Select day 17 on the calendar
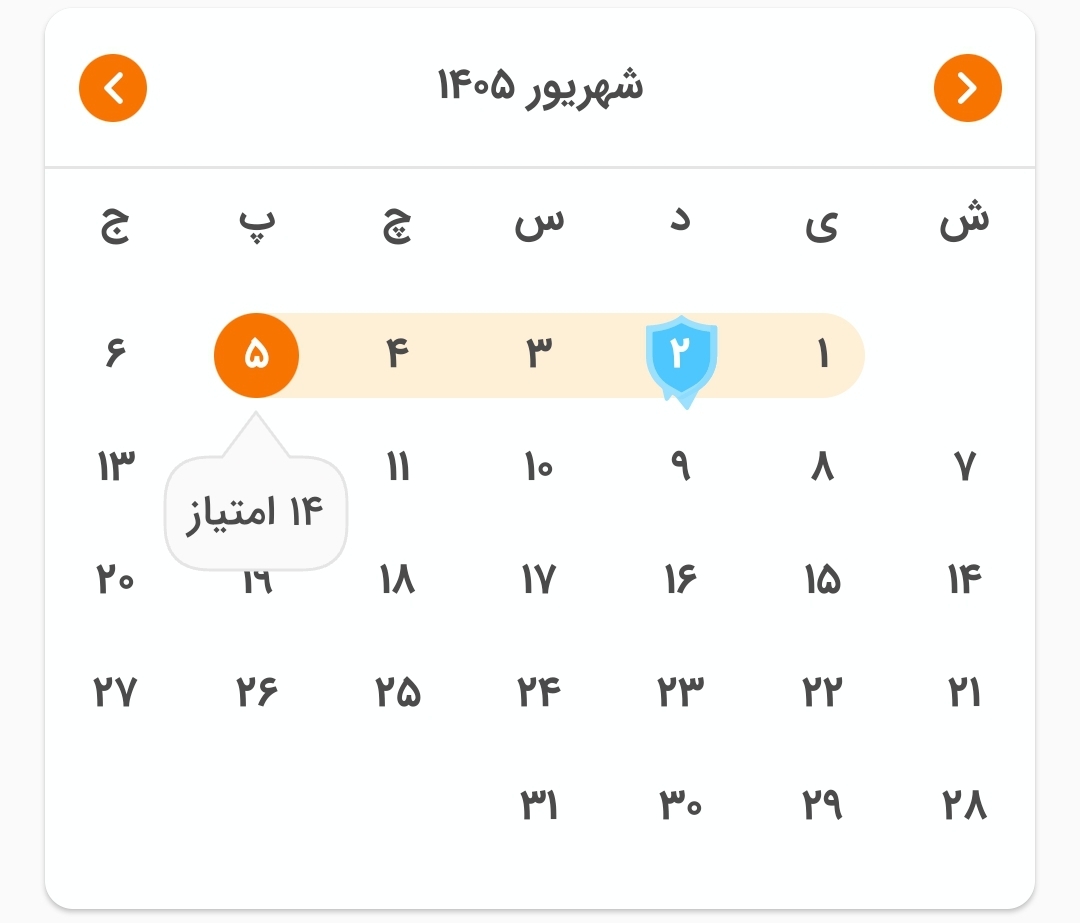1080x923 pixels. click(539, 579)
